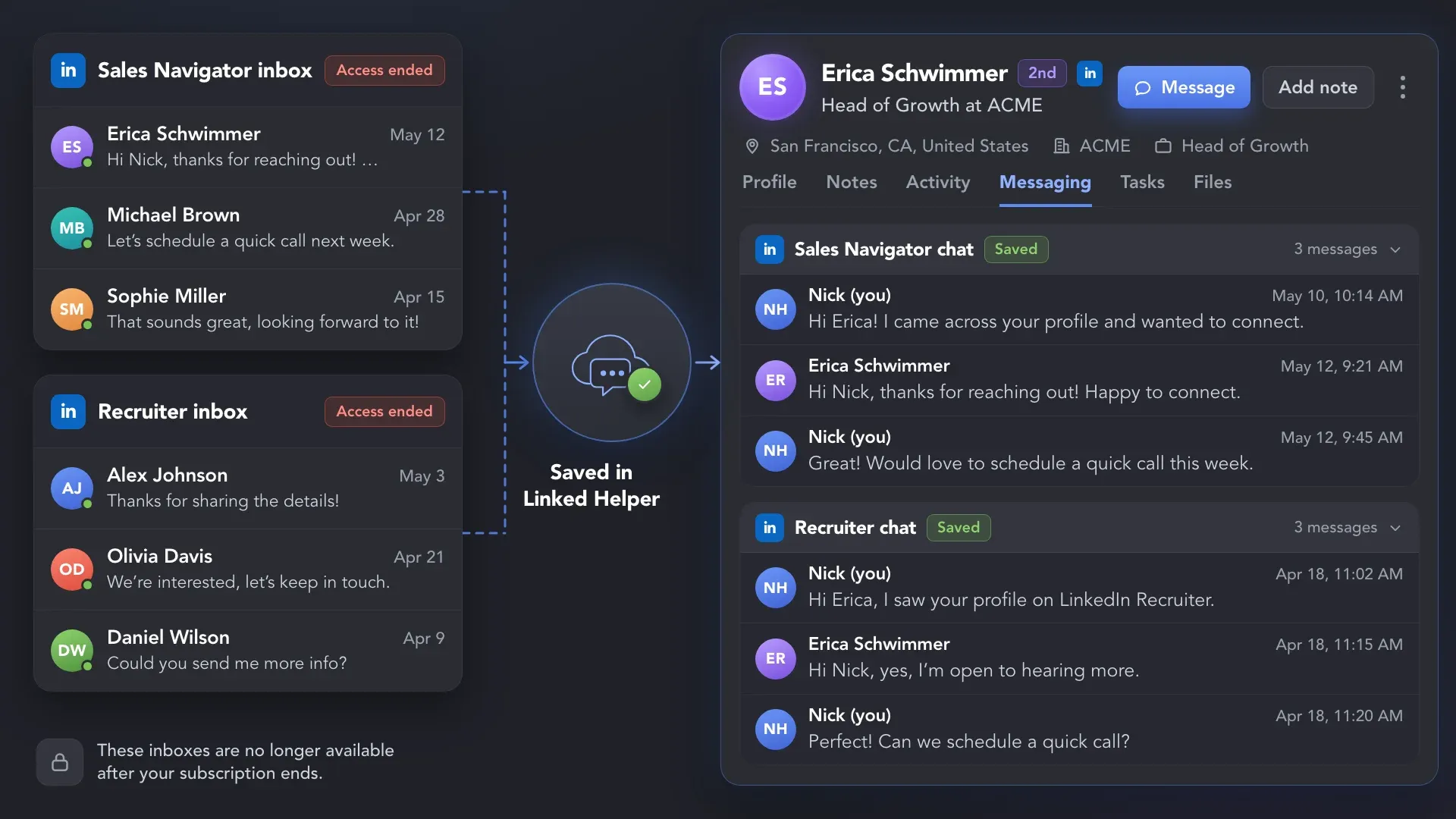Screen dimensions: 1456x819
Task: Click NH avatar on May 12, 9:45 AM message
Action: click(x=776, y=451)
